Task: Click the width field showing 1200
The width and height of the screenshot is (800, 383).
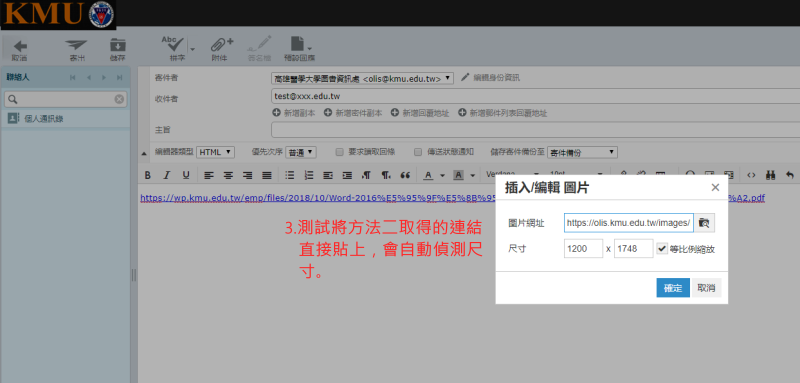Action: click(583, 249)
